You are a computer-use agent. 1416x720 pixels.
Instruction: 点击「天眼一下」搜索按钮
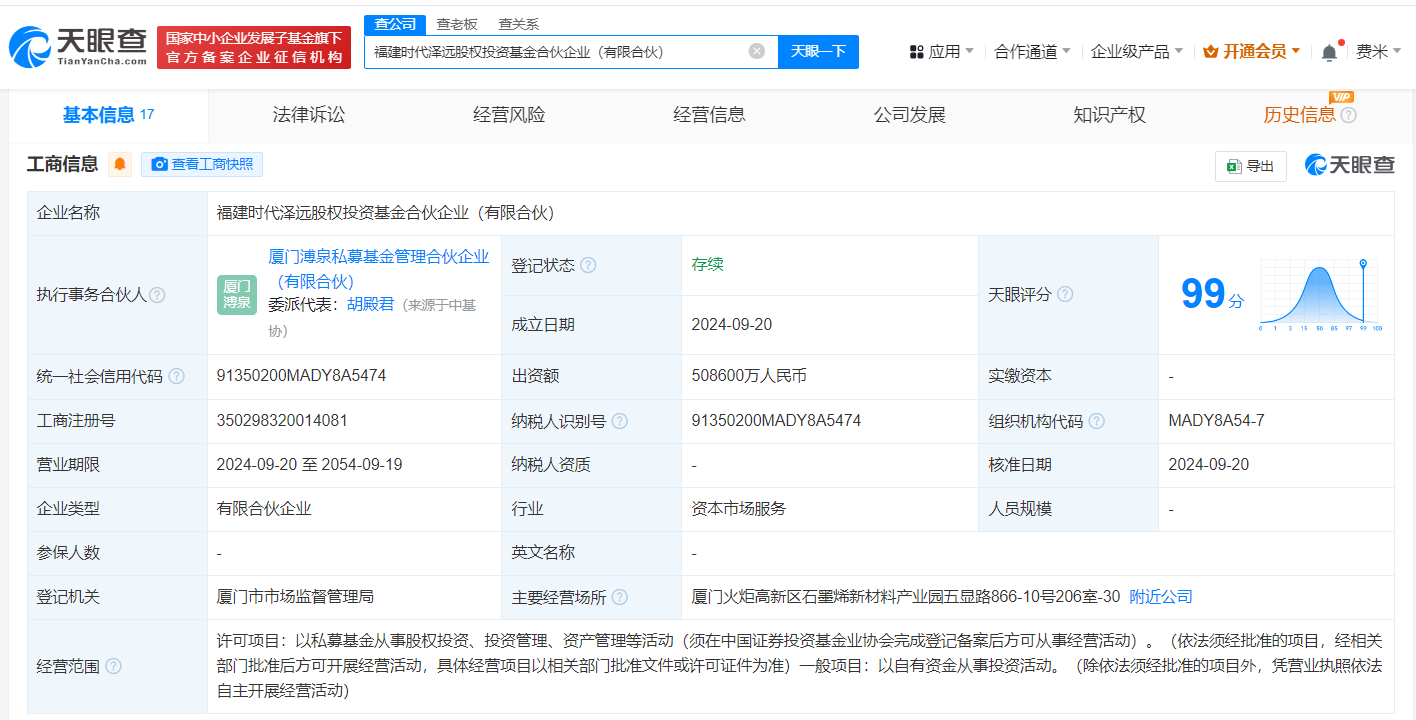[818, 51]
